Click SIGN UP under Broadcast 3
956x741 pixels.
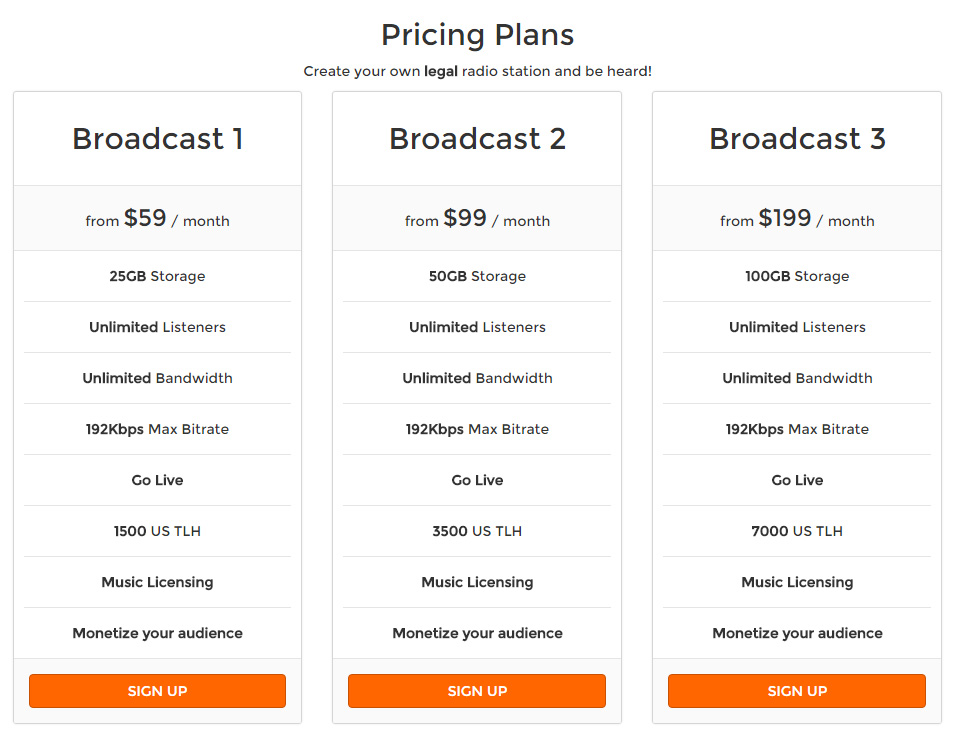pyautogui.click(x=797, y=691)
